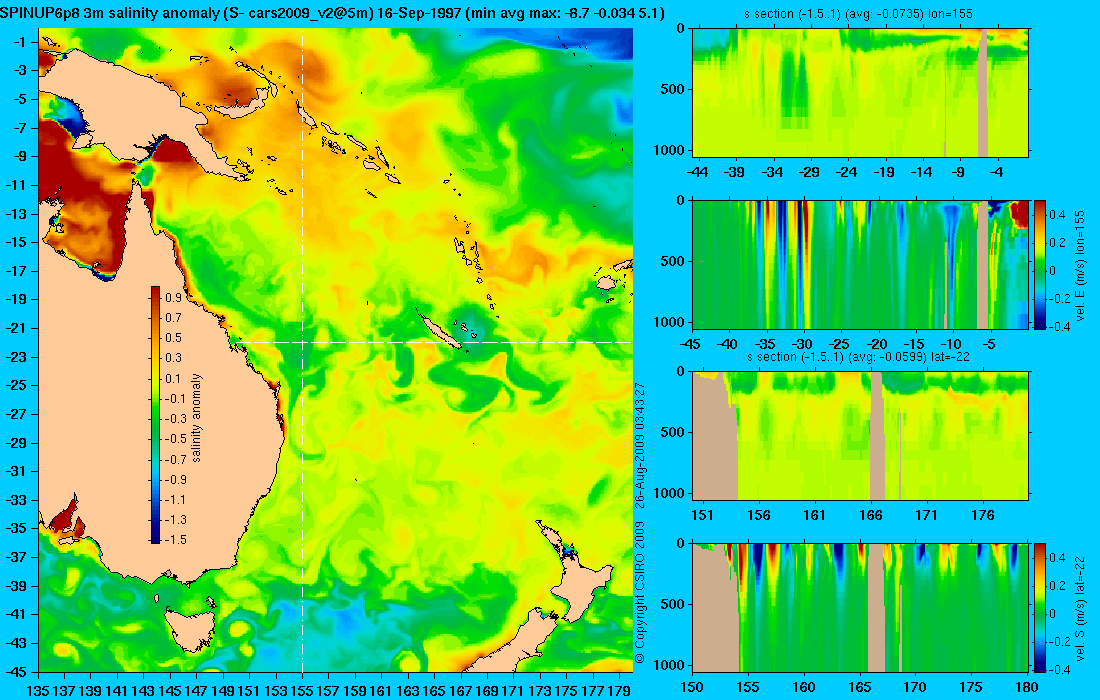Click the '150' tick on vel. S panel axis
1100x700 pixels.
tap(692, 687)
